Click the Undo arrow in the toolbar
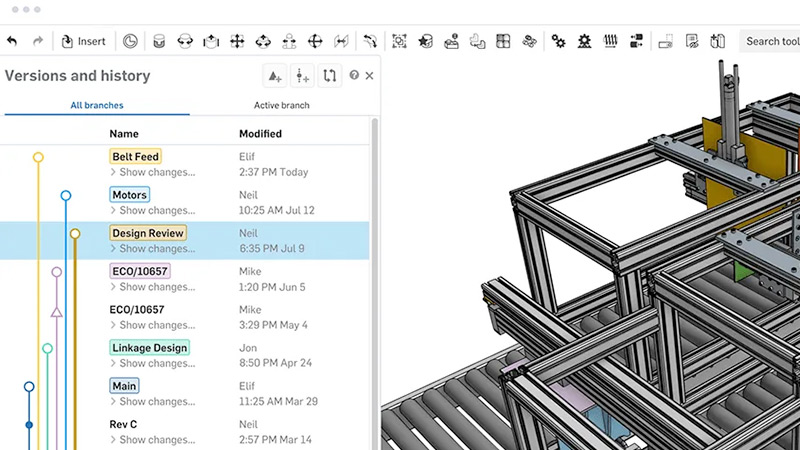This screenshot has width=800, height=450. pyautogui.click(x=12, y=41)
